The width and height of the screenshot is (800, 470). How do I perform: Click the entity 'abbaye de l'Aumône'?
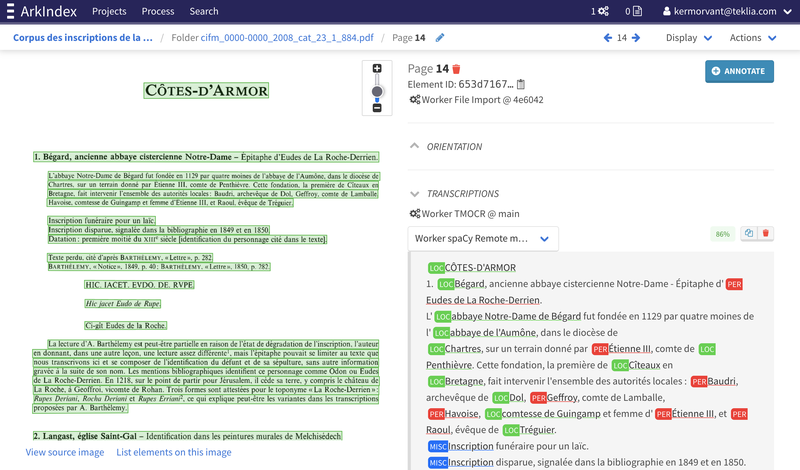[x=493, y=333]
